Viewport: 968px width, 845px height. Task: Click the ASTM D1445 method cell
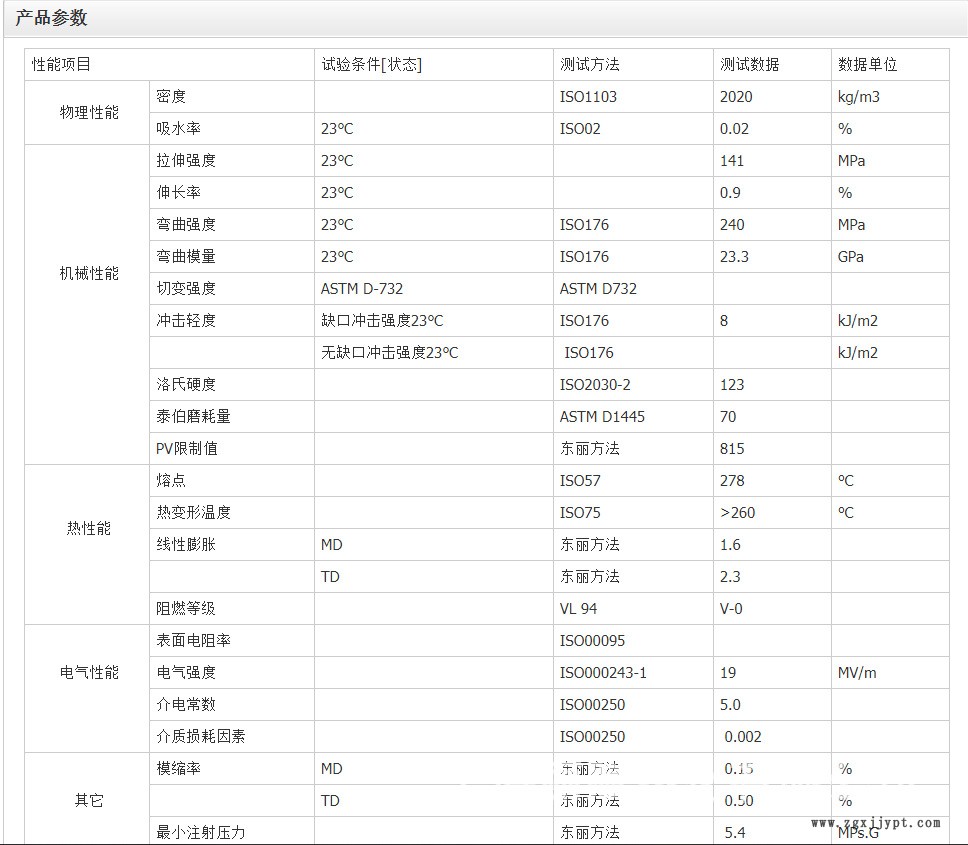click(602, 417)
